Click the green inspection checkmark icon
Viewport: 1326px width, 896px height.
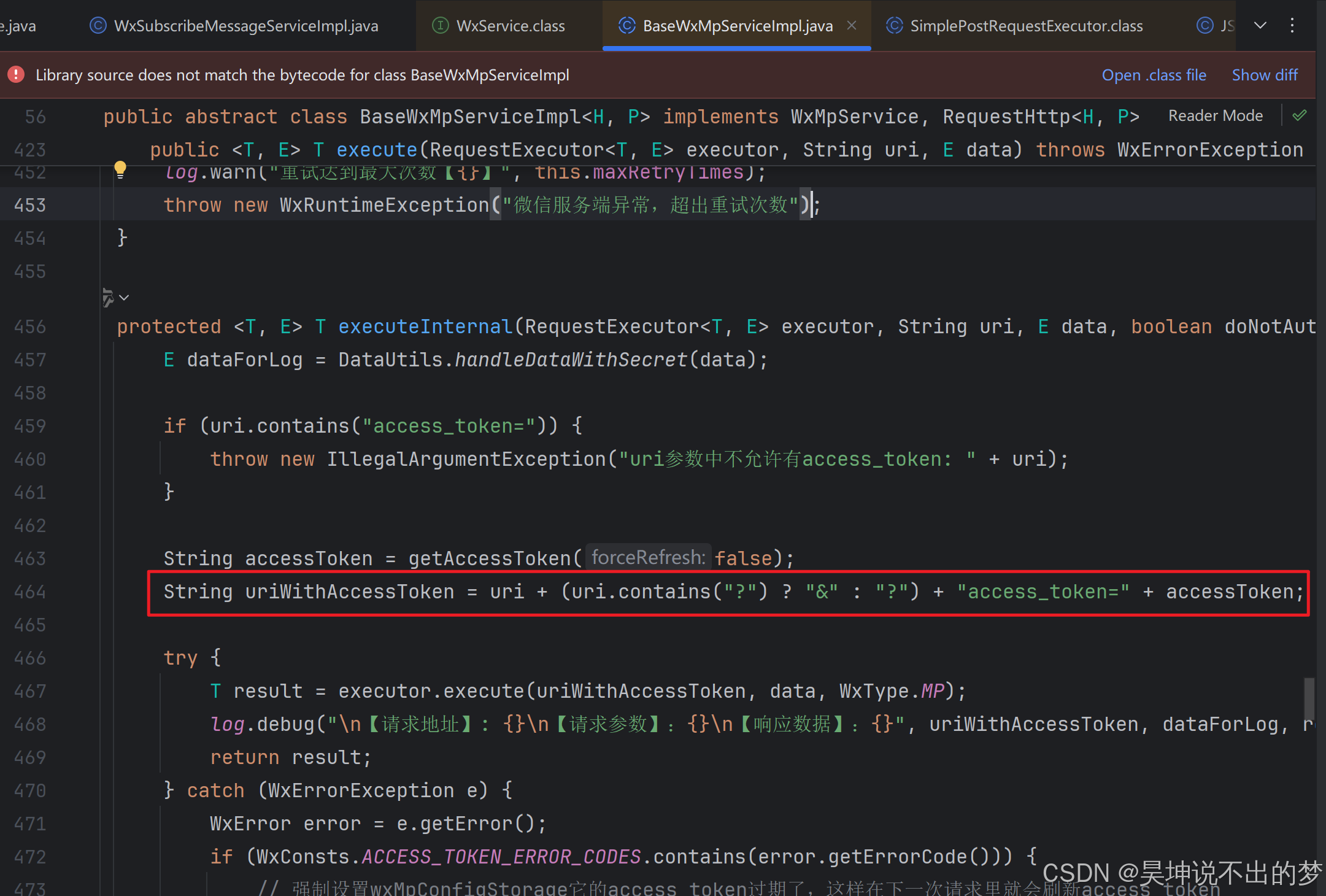1300,116
